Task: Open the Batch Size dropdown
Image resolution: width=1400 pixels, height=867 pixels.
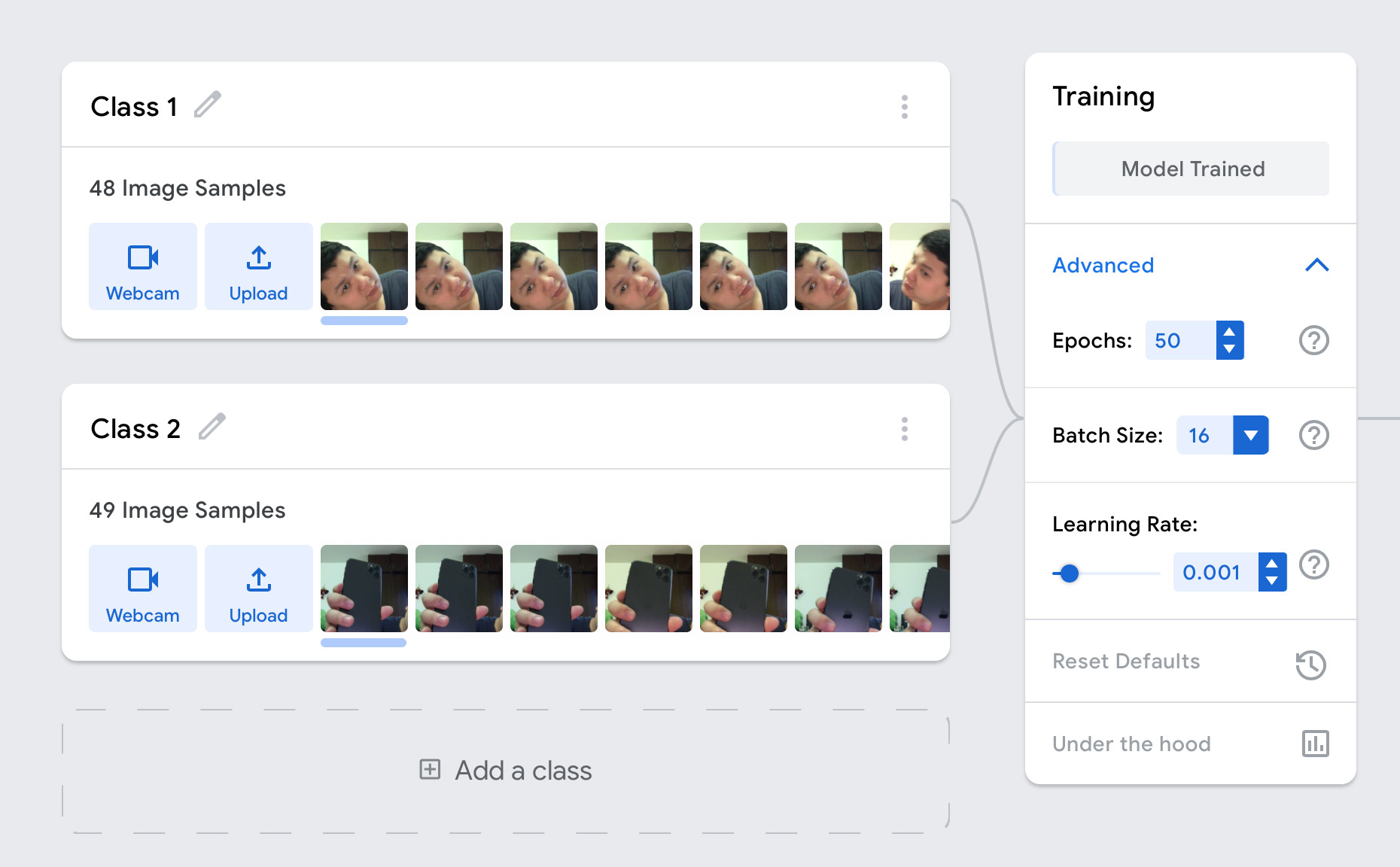Action: tap(1251, 435)
